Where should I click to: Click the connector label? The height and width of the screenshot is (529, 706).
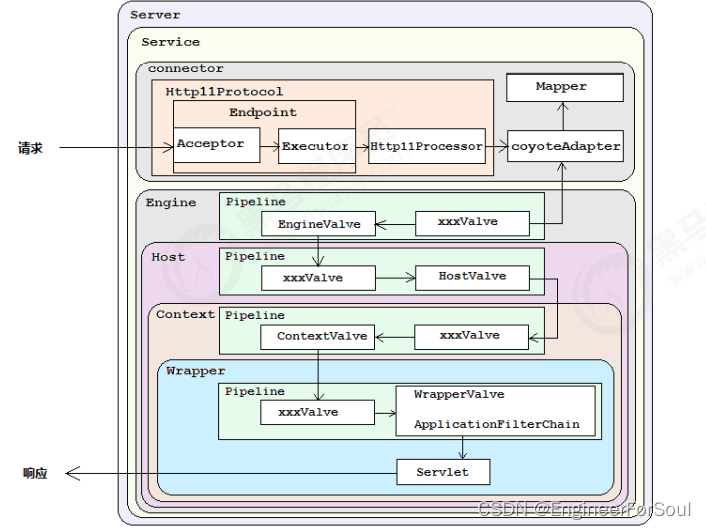tap(186, 68)
